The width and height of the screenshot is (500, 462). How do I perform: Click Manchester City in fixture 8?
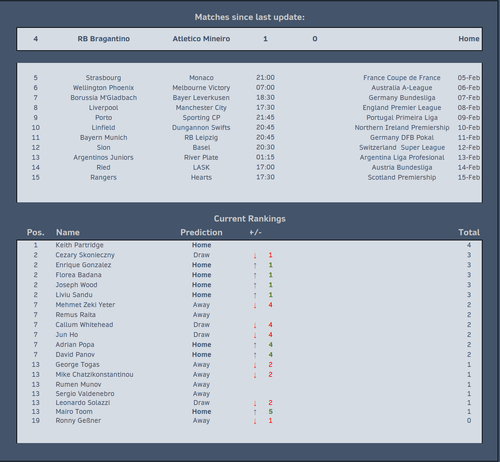(x=201, y=108)
